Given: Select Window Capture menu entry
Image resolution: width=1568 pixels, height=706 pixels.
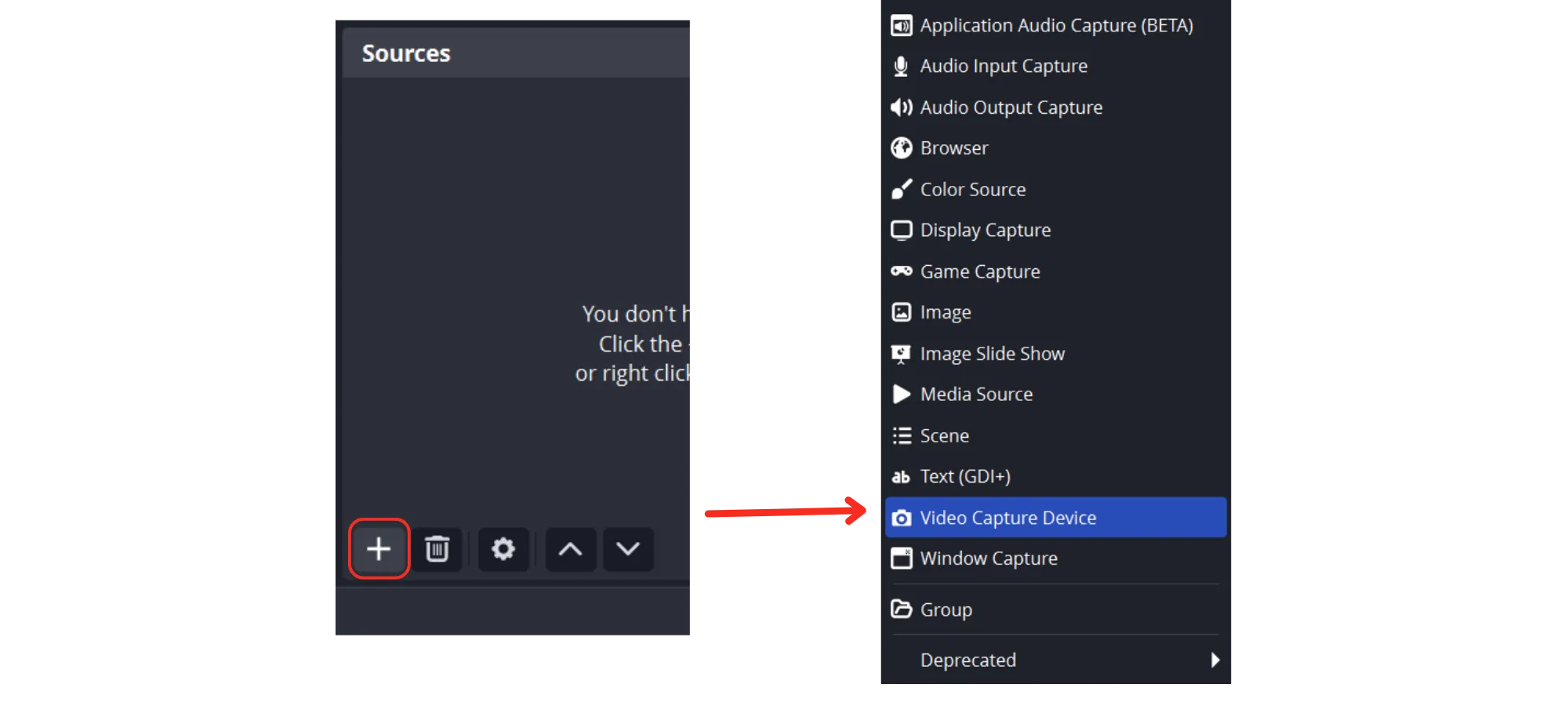Looking at the screenshot, I should tap(1056, 559).
